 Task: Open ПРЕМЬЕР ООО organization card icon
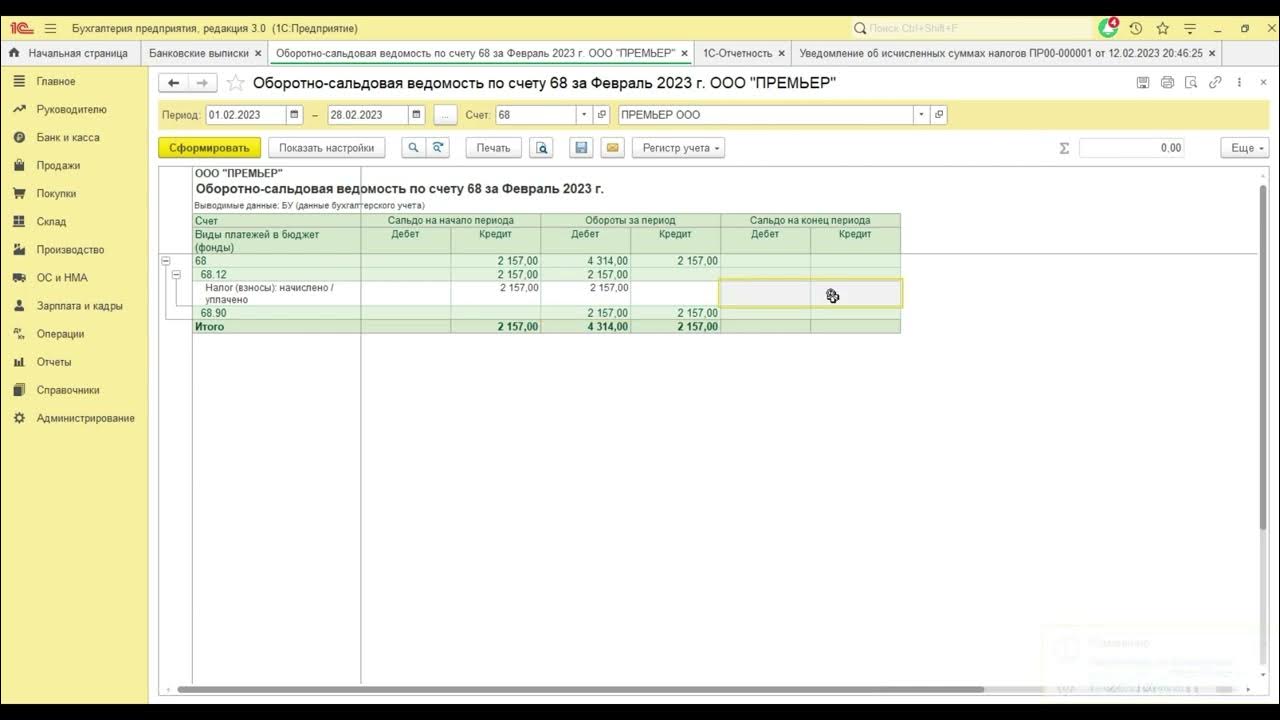pos(938,115)
